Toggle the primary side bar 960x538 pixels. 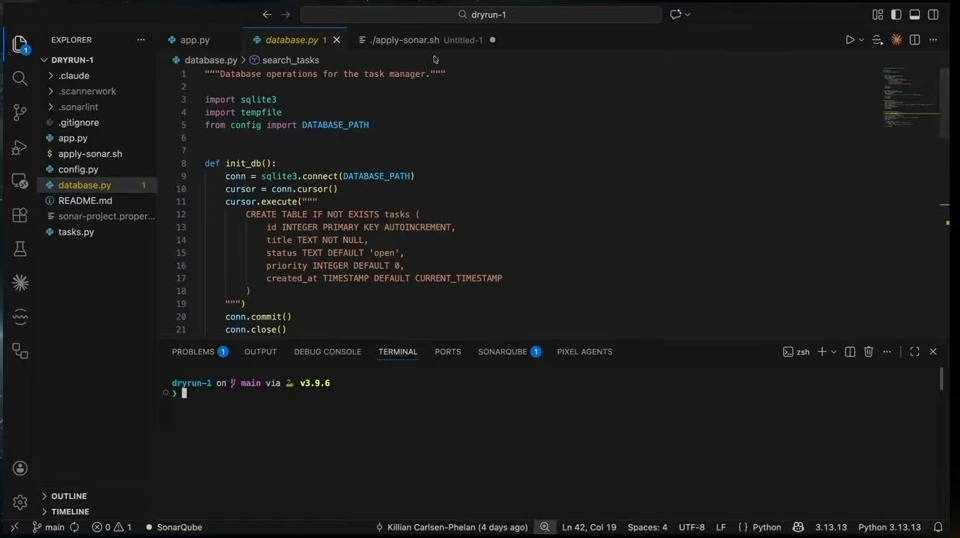[896, 14]
